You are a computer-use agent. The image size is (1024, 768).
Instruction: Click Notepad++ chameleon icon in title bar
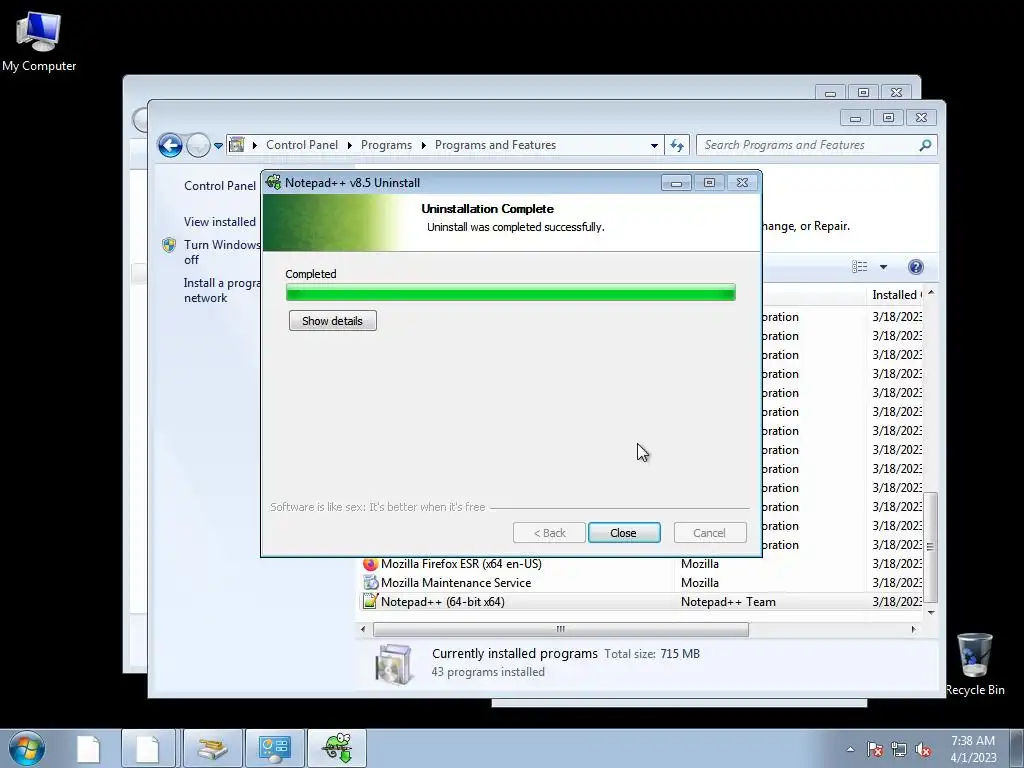click(x=274, y=182)
